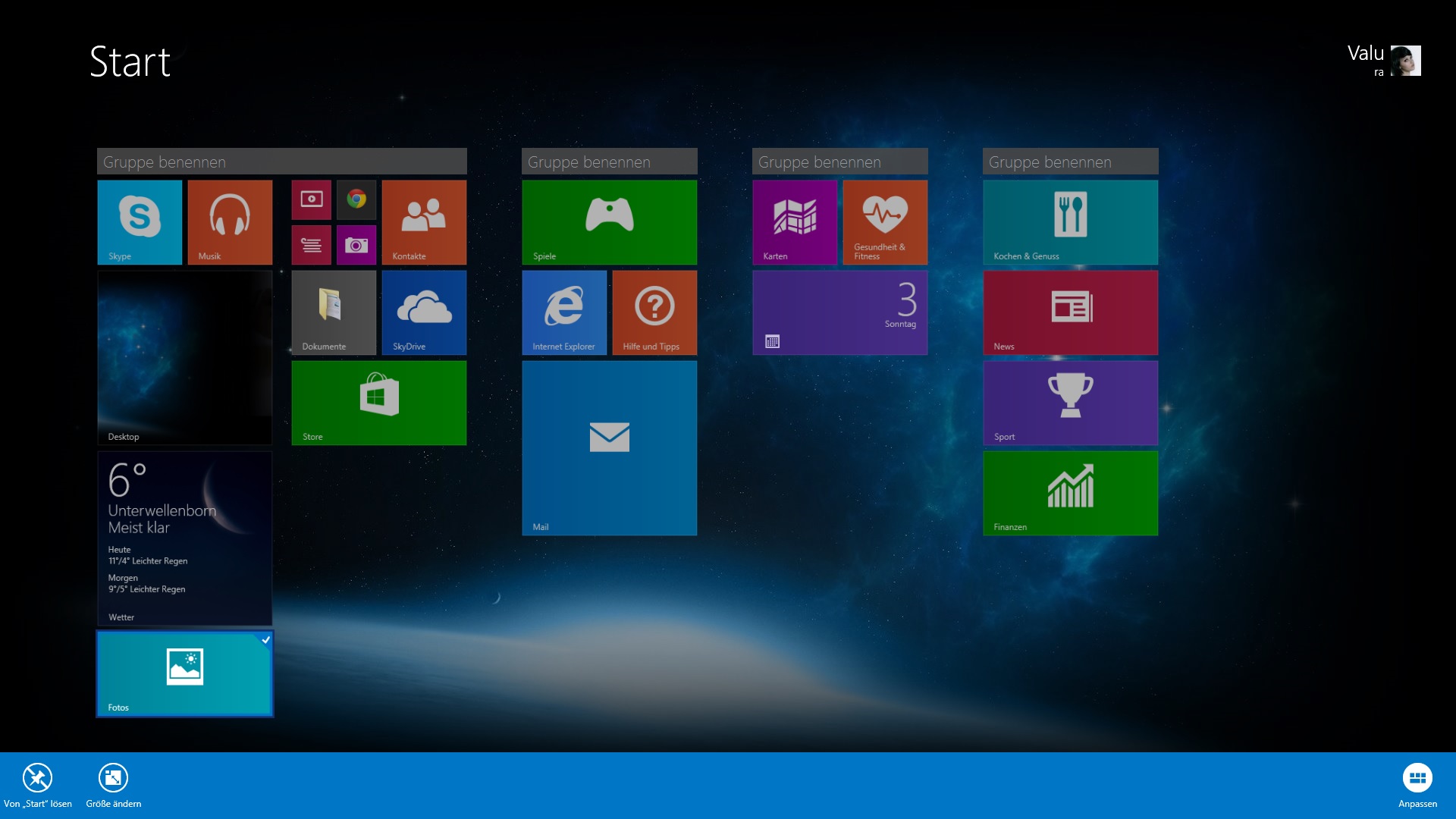Open the Spiele game controller tile
The height and width of the screenshot is (819, 1456).
point(609,221)
